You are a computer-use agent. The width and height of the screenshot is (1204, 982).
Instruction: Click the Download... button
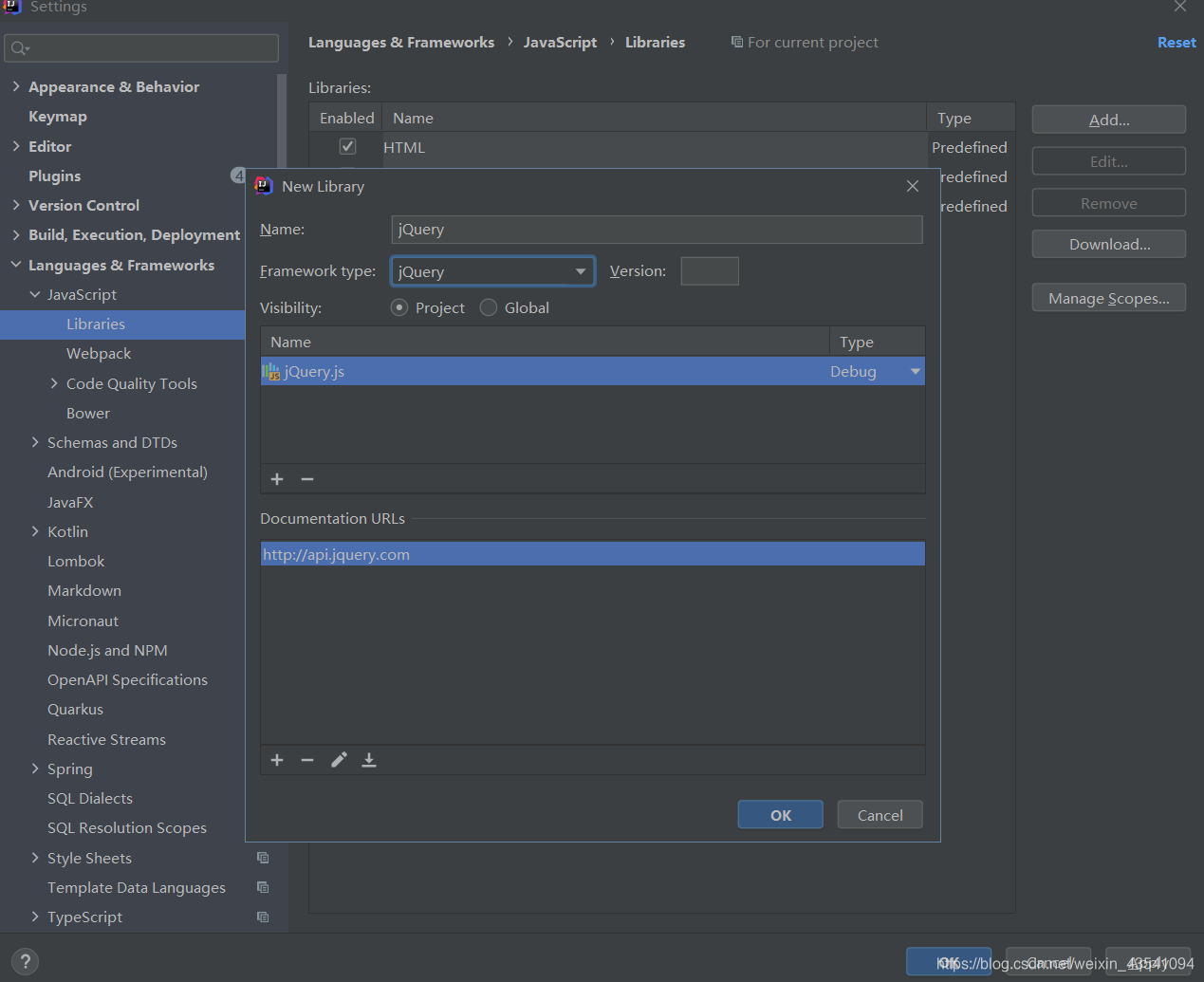click(1109, 244)
